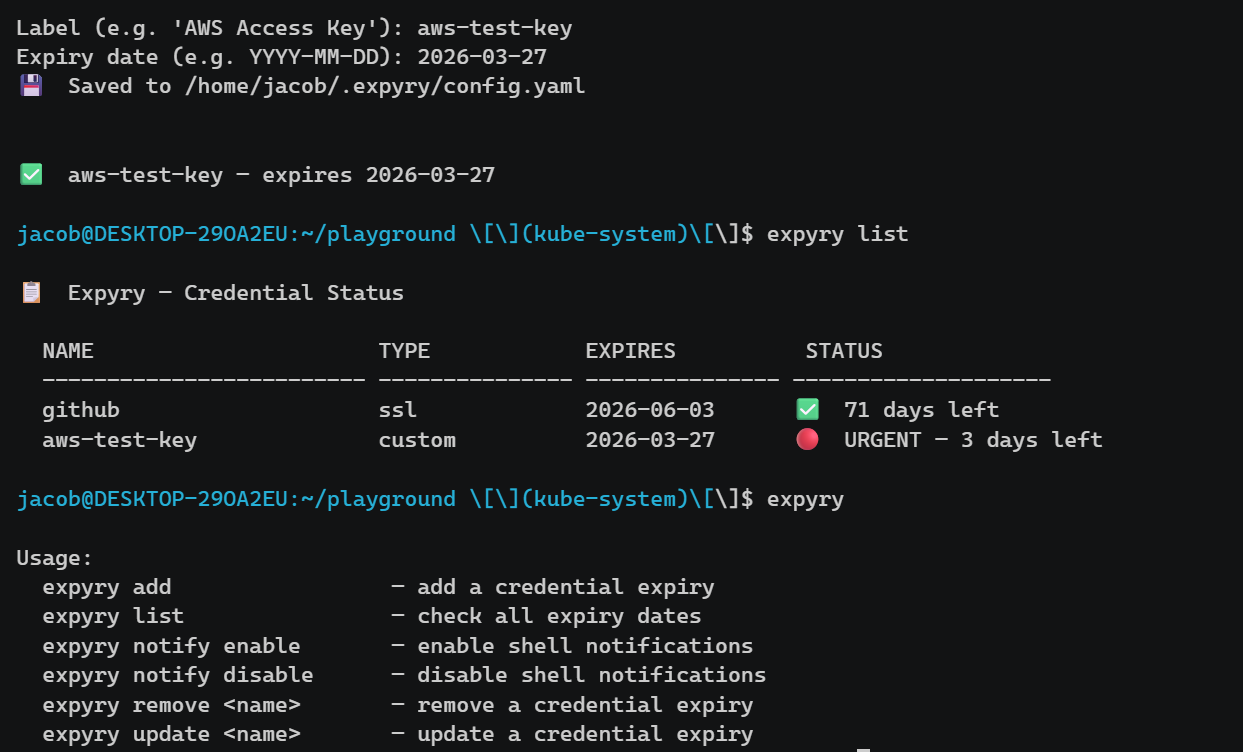Click the red circle in aws-test-key row
This screenshot has width=1243, height=752.
(x=807, y=439)
